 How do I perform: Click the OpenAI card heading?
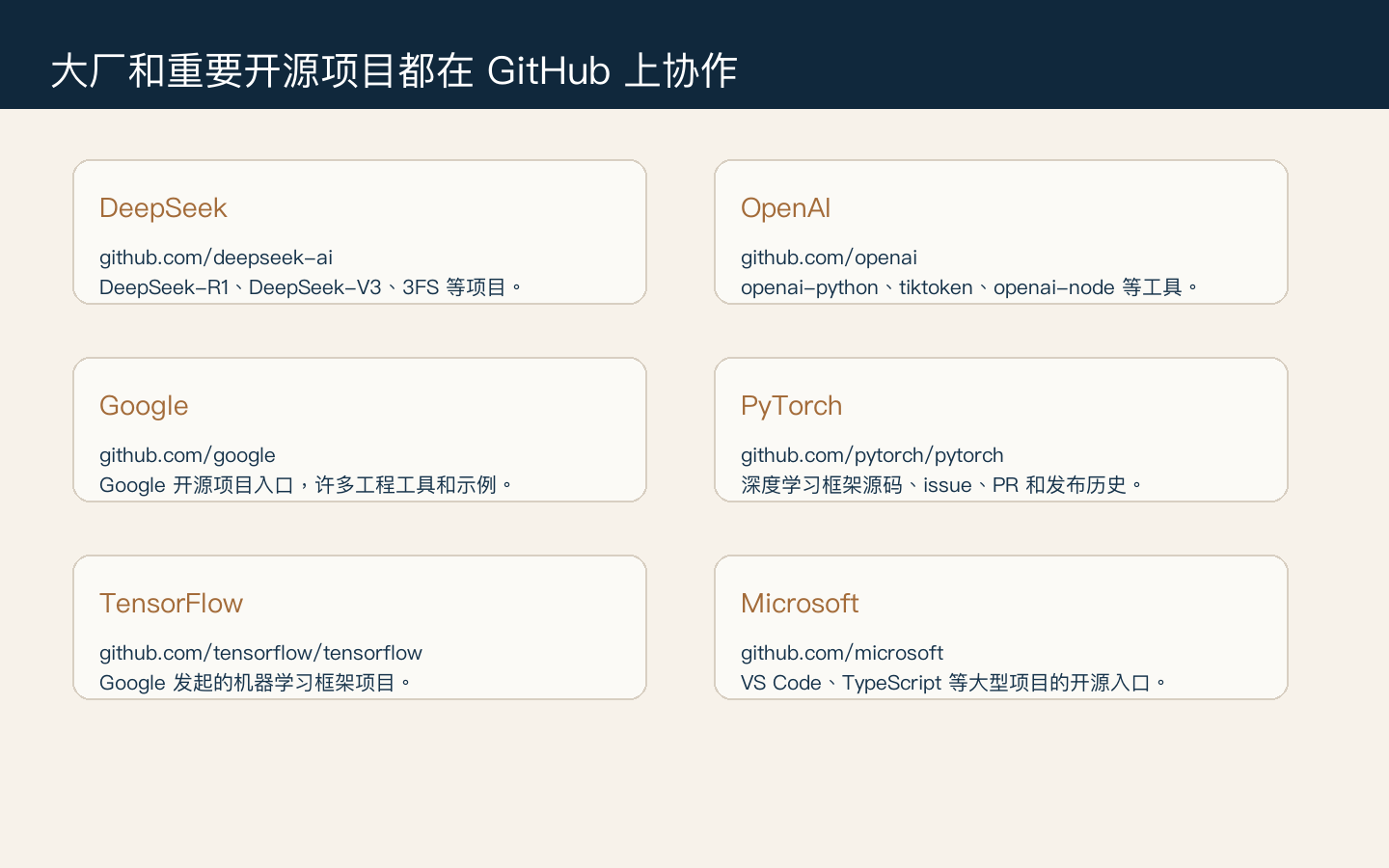point(785,208)
